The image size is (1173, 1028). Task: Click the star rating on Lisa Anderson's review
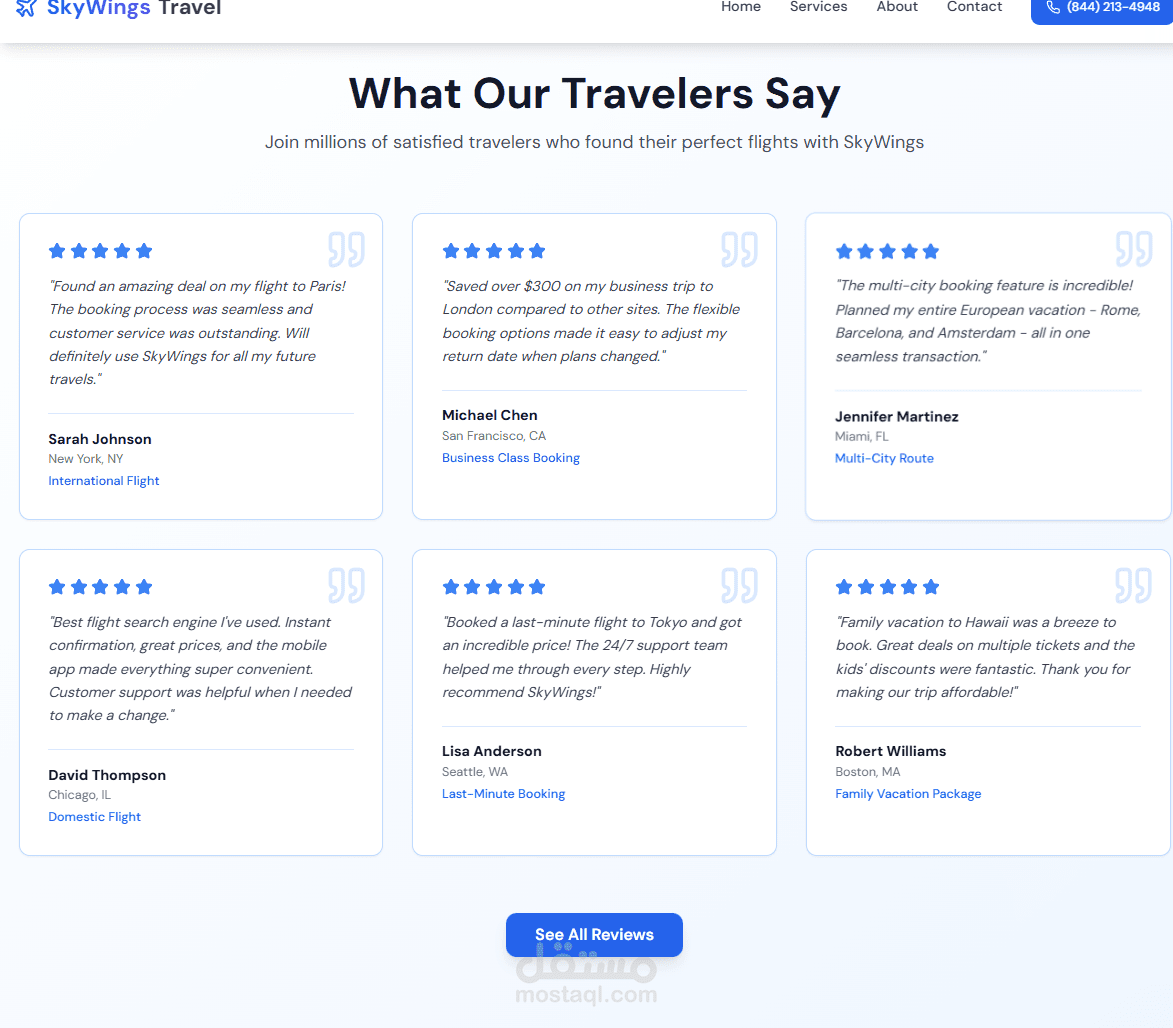tap(494, 587)
